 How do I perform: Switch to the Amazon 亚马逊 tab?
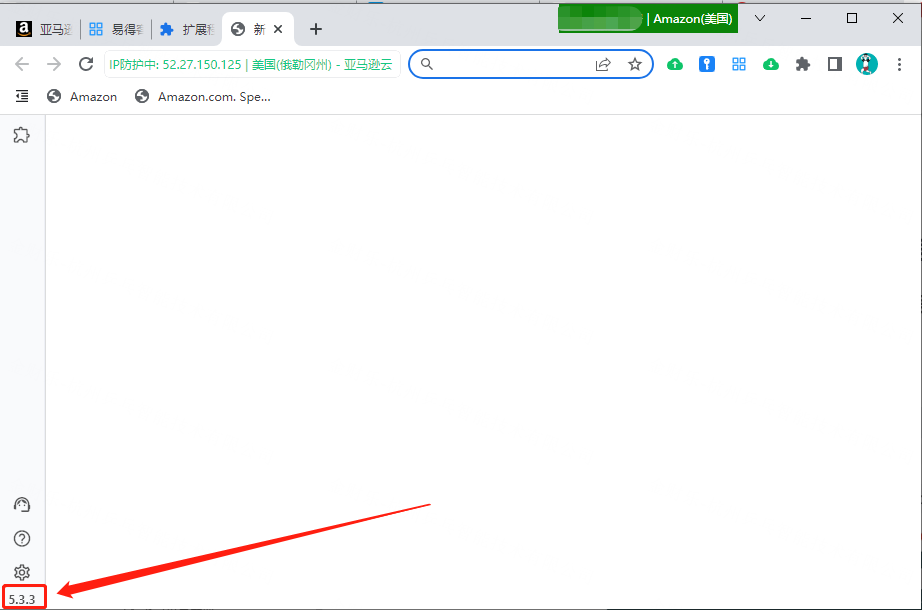click(43, 29)
